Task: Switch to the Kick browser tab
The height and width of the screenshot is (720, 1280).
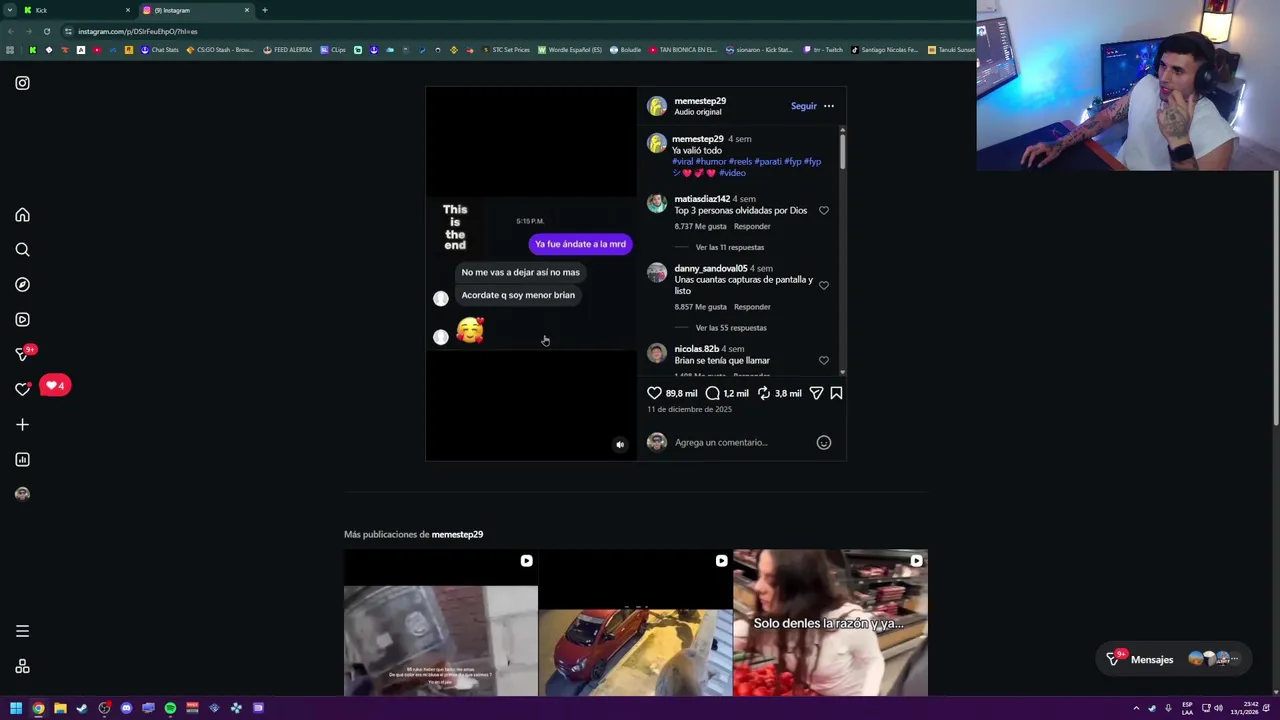Action: coord(75,10)
